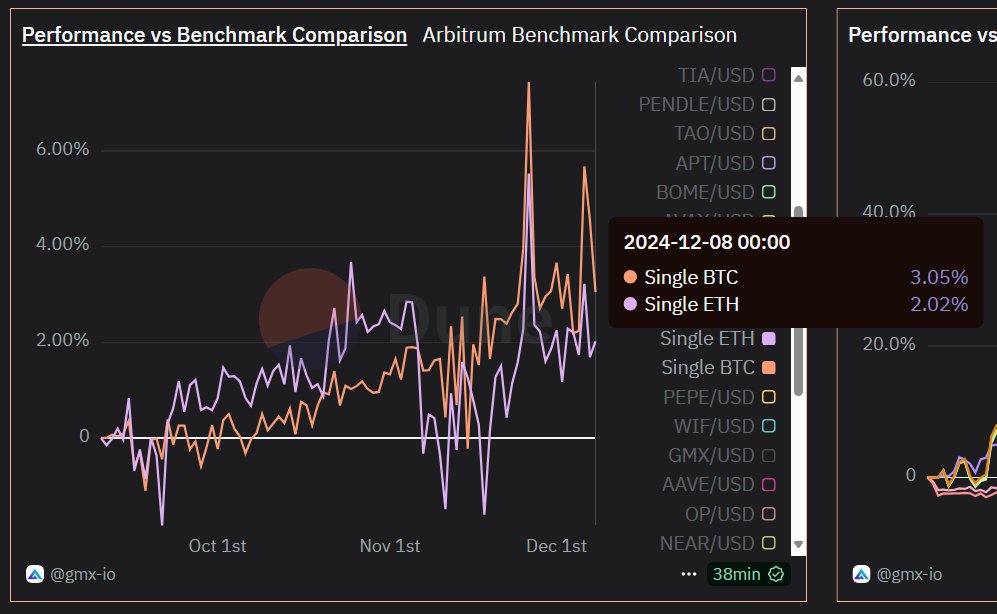
Task: Toggle the WIF/USD legend series
Action: [x=725, y=426]
